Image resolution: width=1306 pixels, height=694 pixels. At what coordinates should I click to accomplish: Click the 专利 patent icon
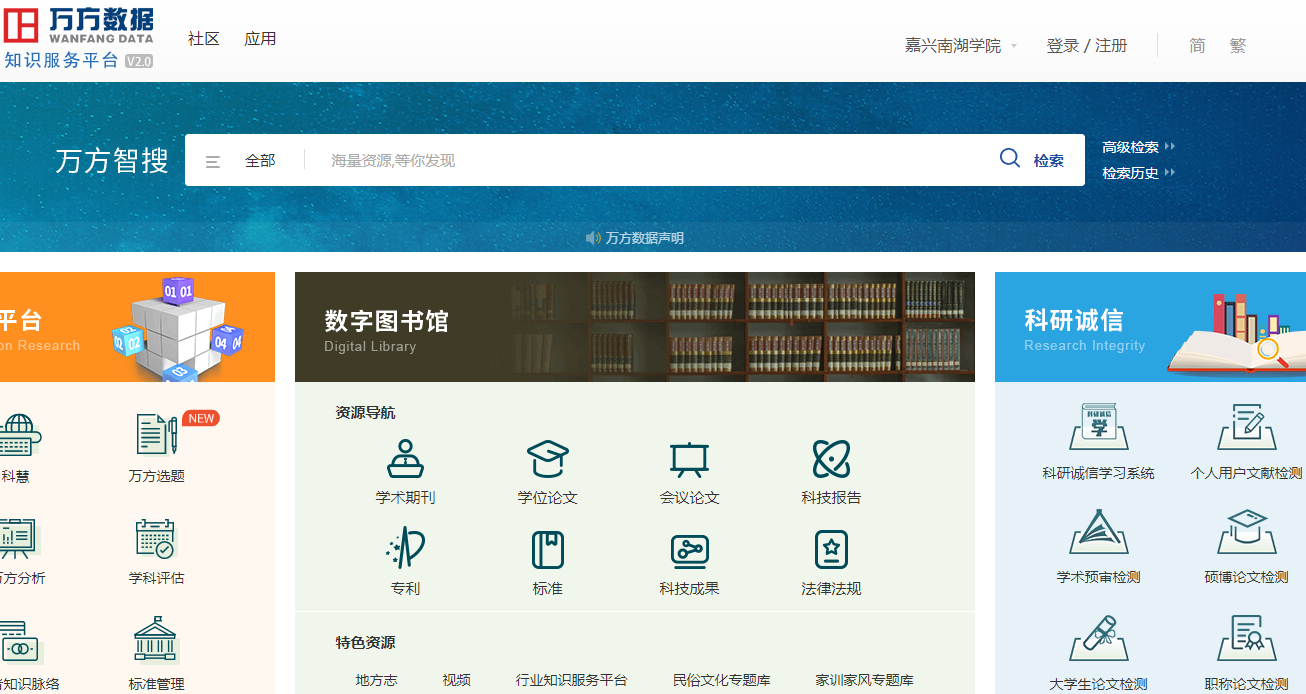pos(405,550)
